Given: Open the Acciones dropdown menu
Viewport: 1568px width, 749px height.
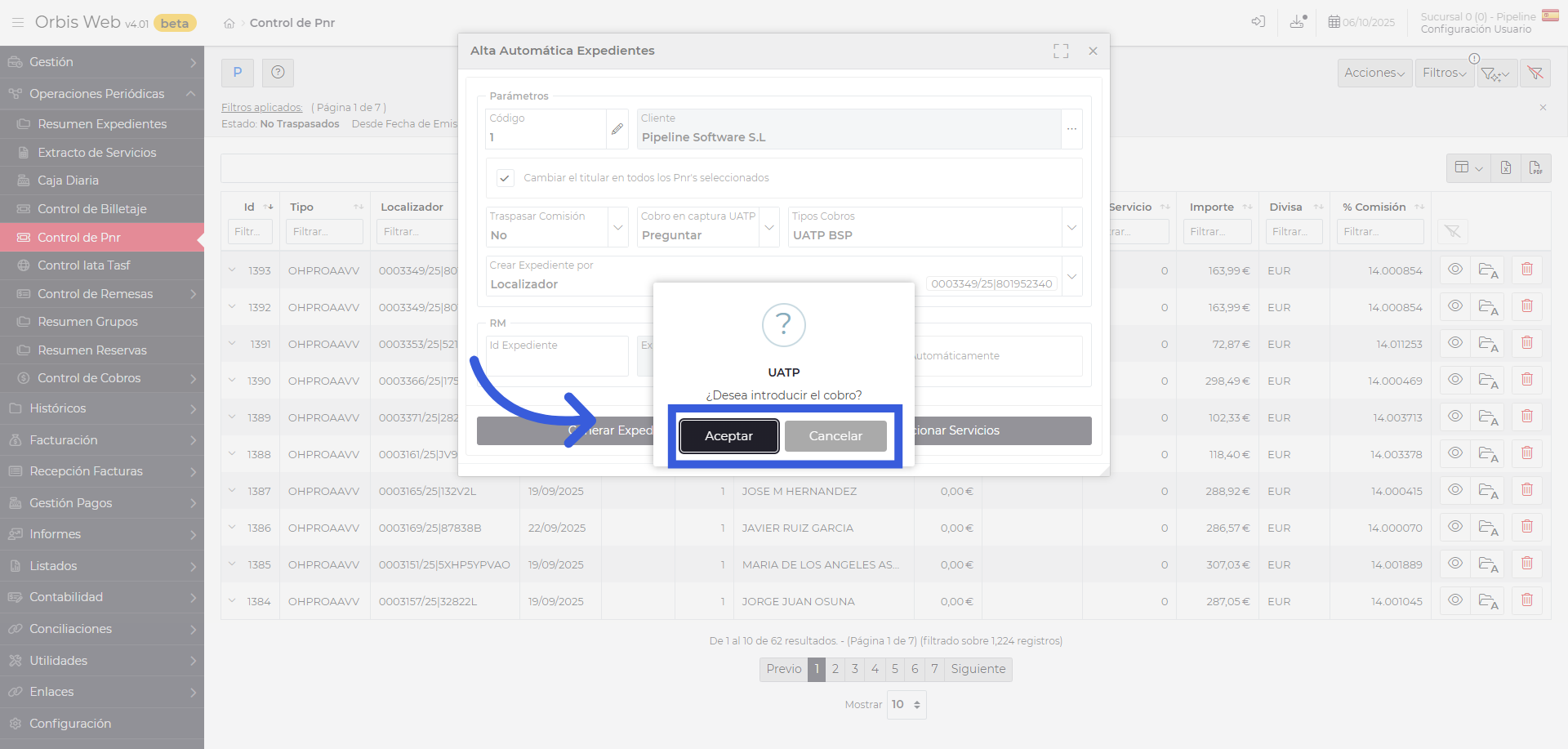Looking at the screenshot, I should click(1374, 74).
